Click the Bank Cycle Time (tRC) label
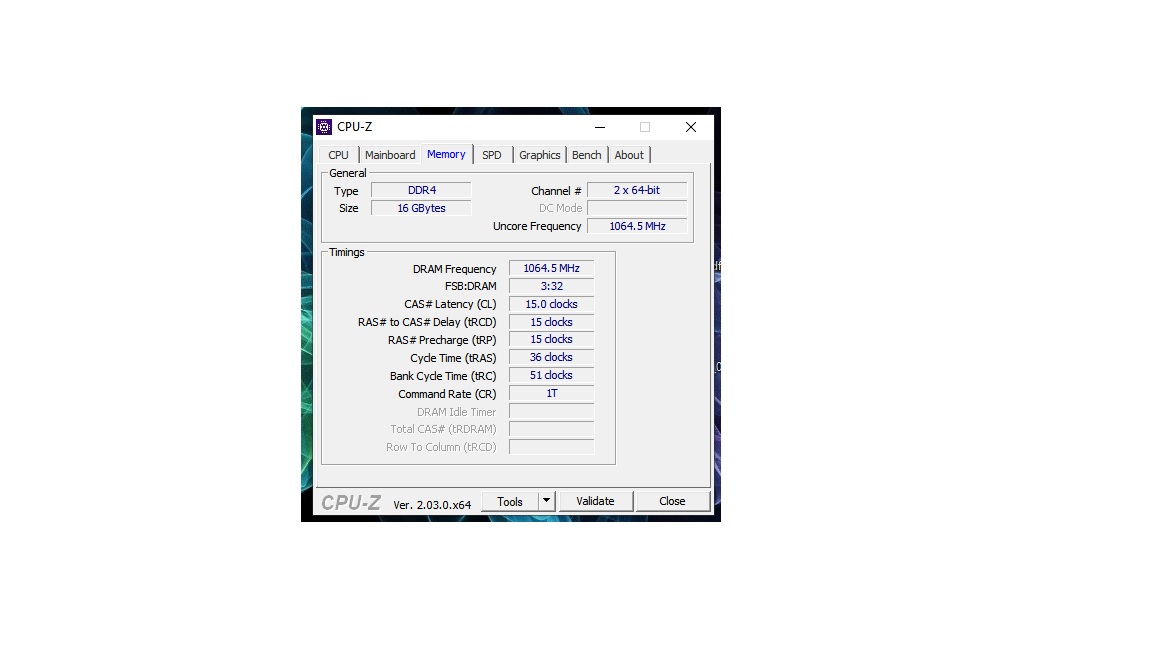This screenshot has height=648, width=1152. pos(443,376)
